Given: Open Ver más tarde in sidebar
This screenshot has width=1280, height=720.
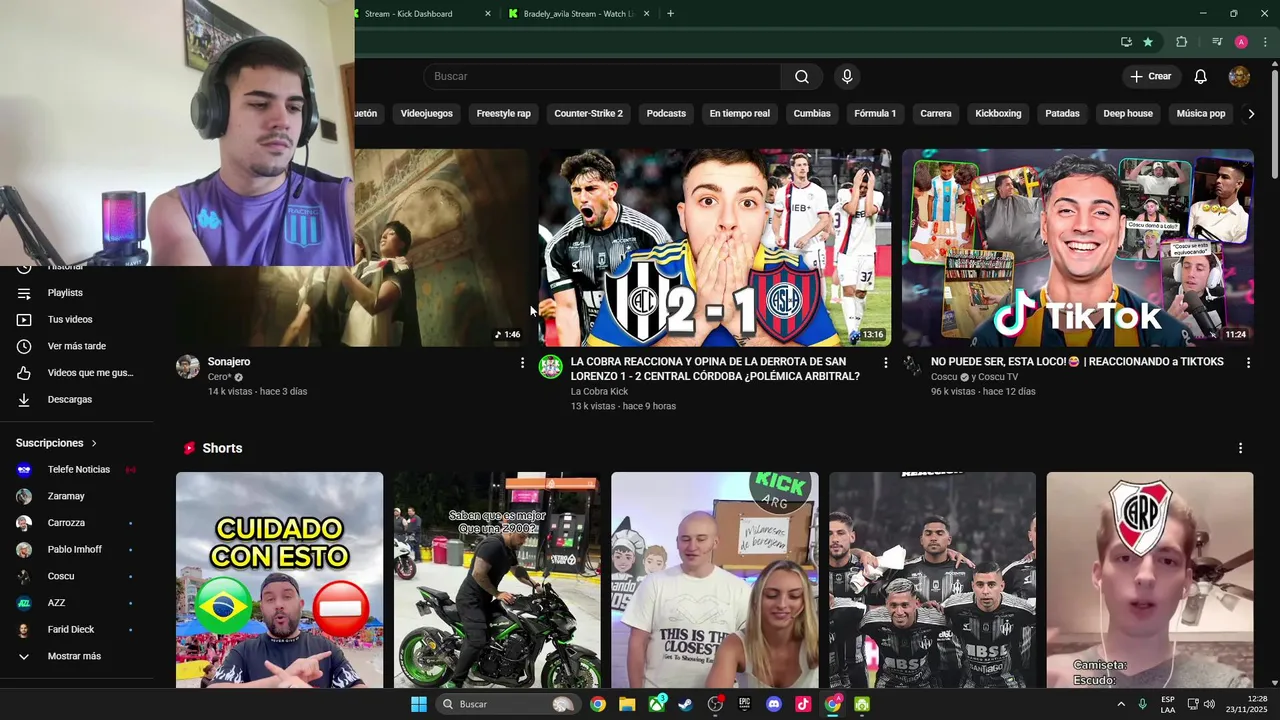Looking at the screenshot, I should (x=76, y=346).
